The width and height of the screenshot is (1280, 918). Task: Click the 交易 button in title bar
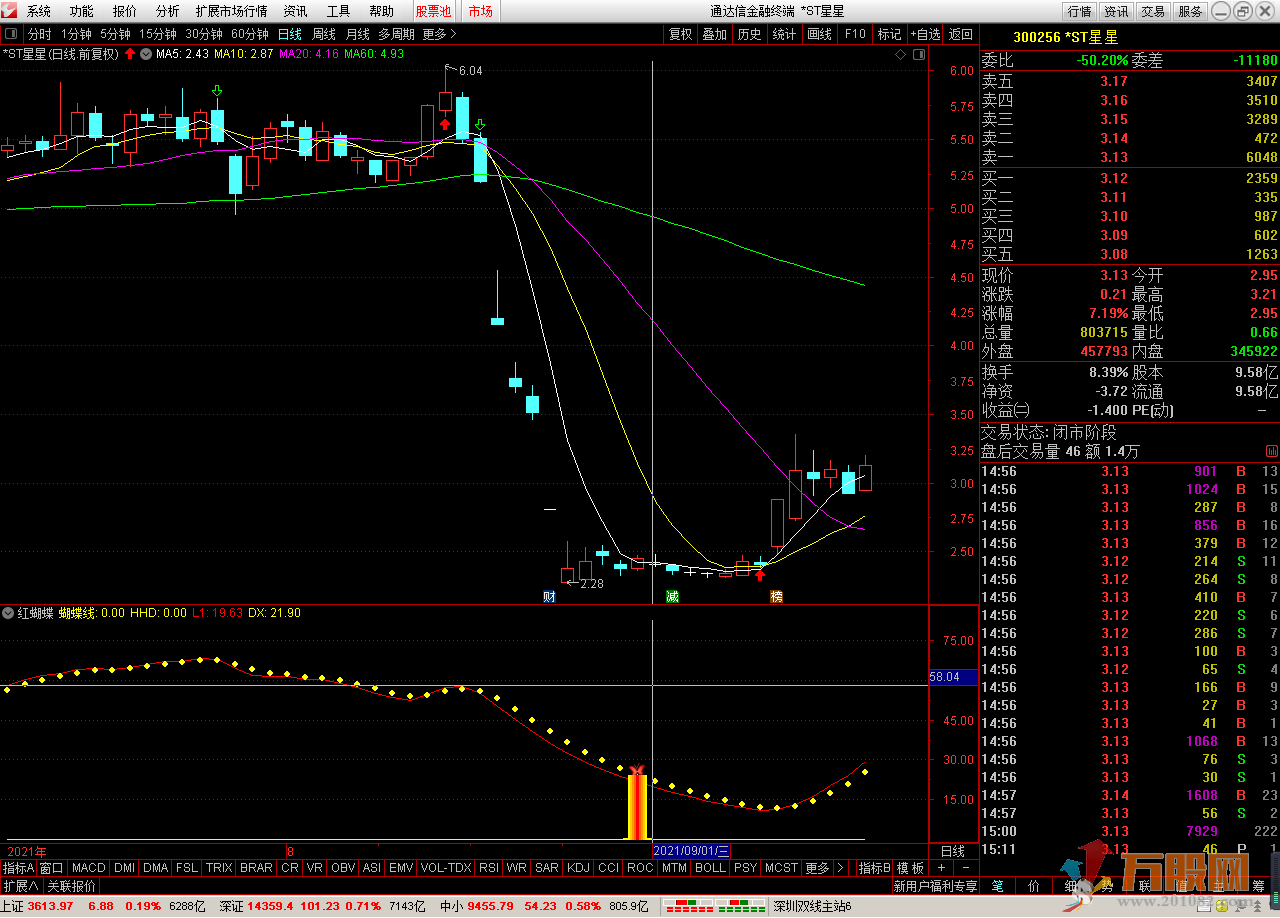click(1153, 11)
